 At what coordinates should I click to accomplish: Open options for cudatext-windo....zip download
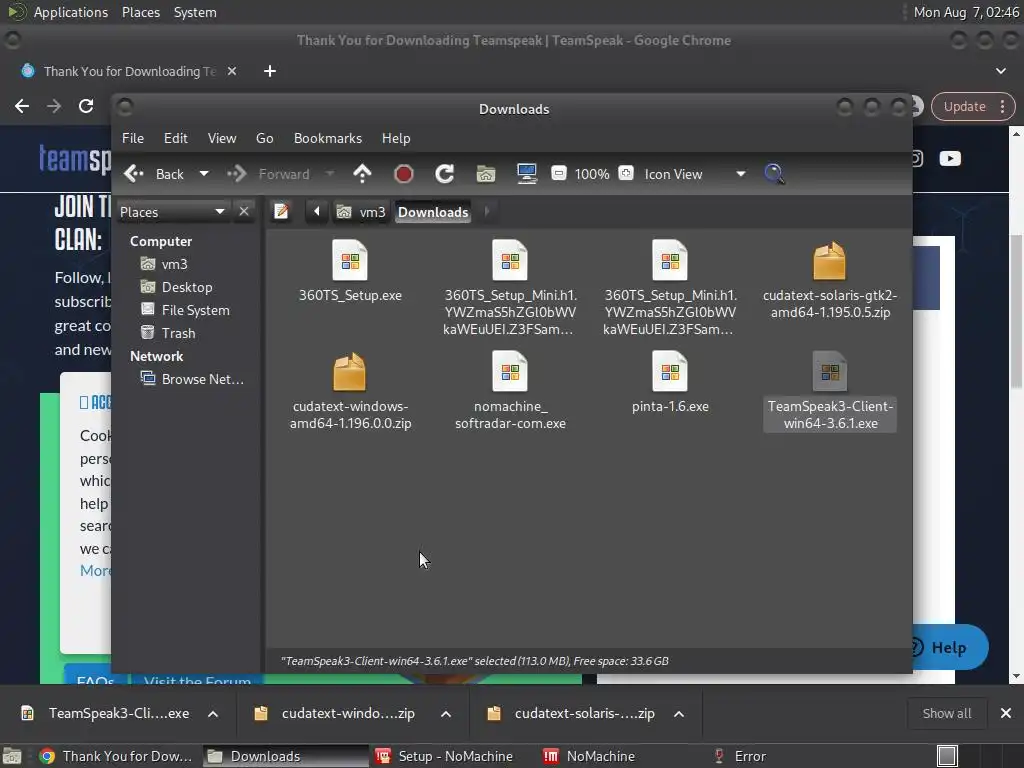coord(446,714)
